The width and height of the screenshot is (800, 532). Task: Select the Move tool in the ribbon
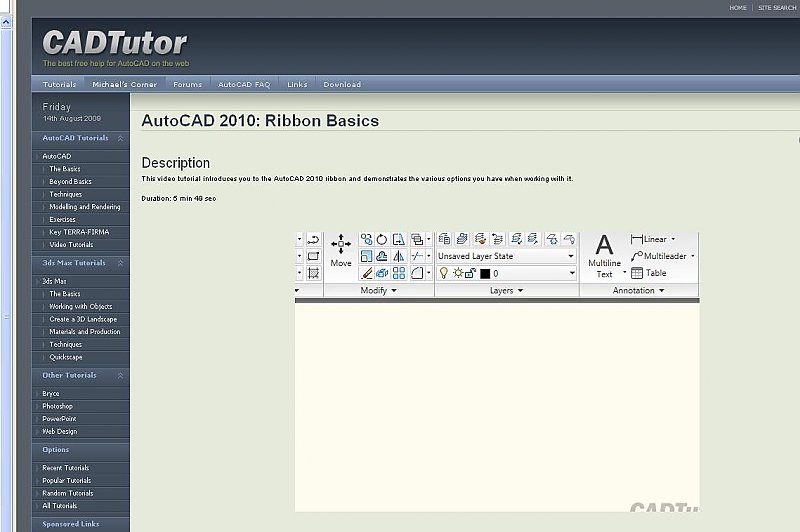click(x=341, y=250)
